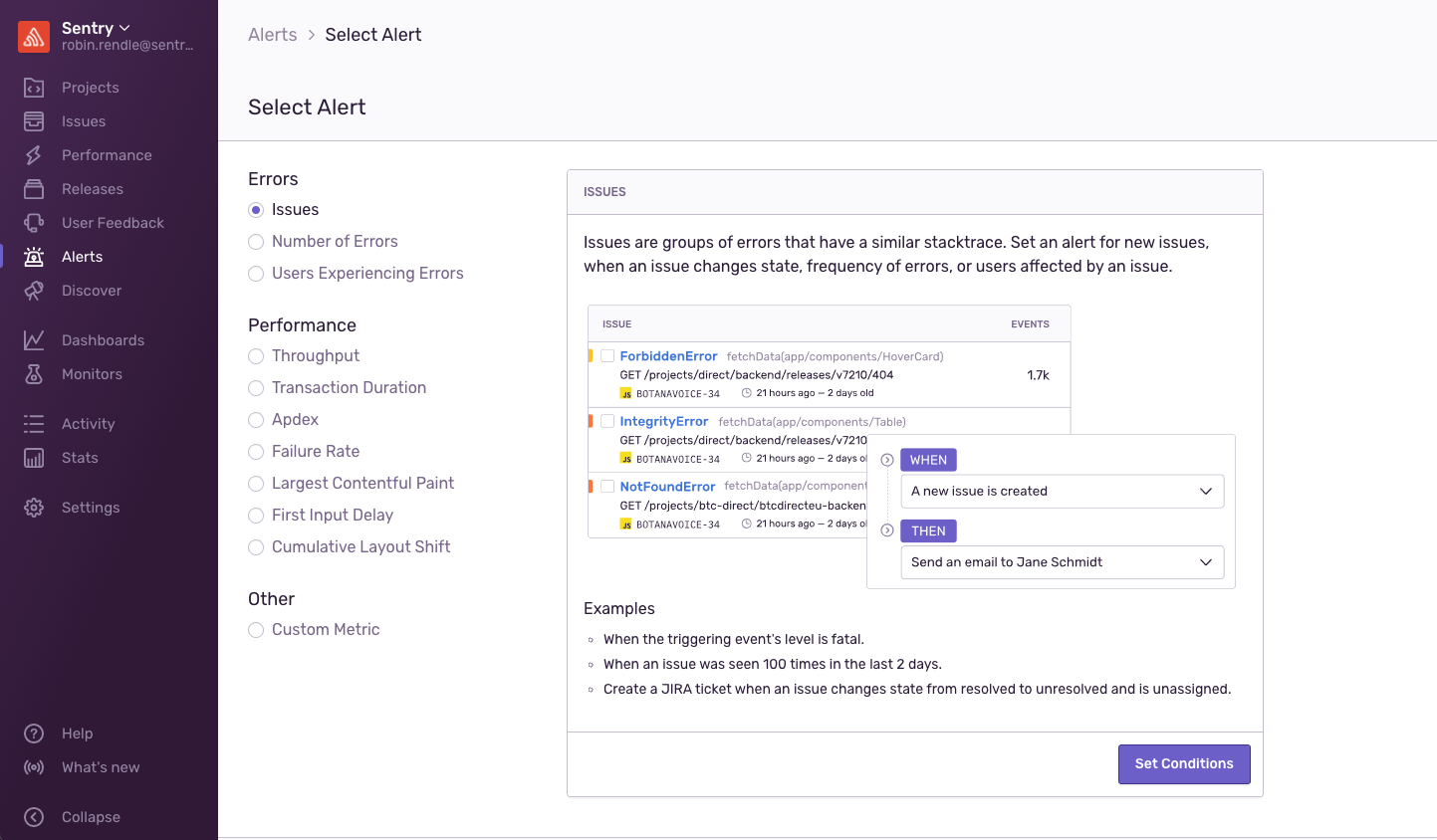Screen dimensions: 1437x840
Task: Click the EVENTS column header
Action: coord(1030,324)
